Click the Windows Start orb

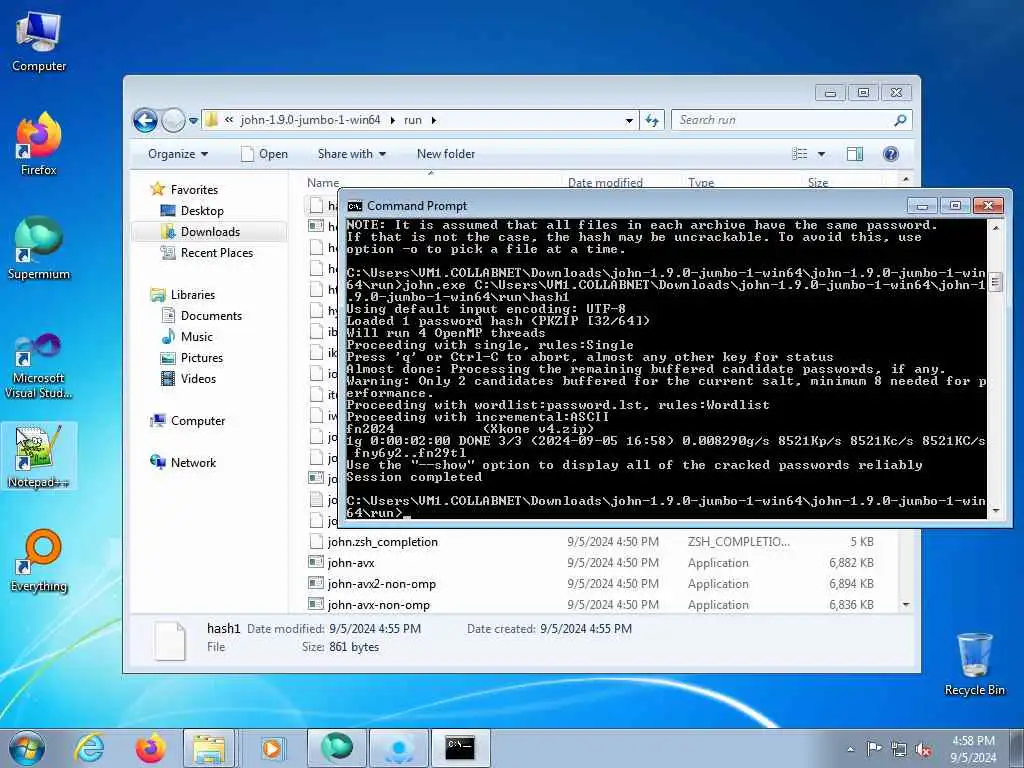27,748
